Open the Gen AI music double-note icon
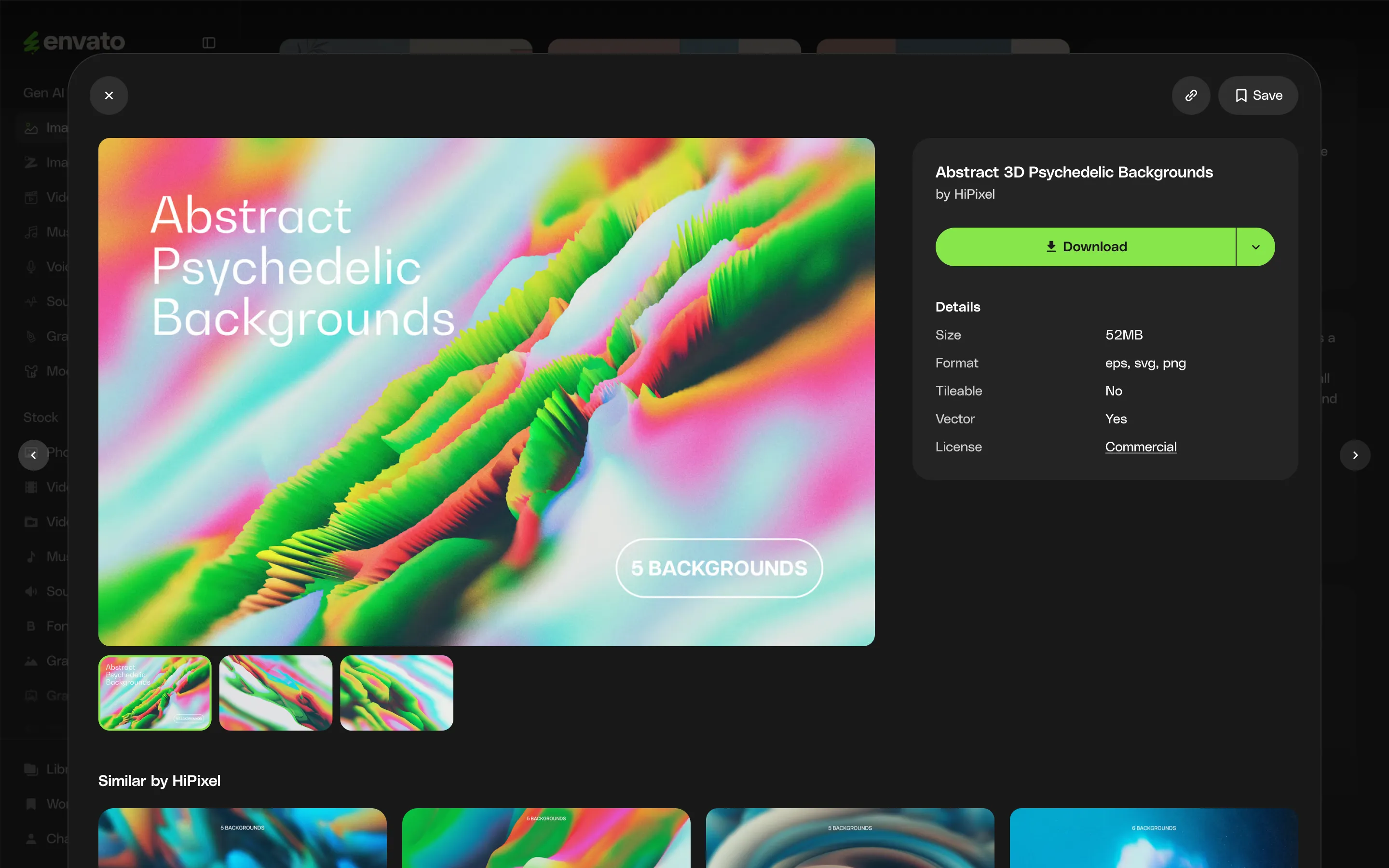This screenshot has height=868, width=1389. pyautogui.click(x=31, y=232)
